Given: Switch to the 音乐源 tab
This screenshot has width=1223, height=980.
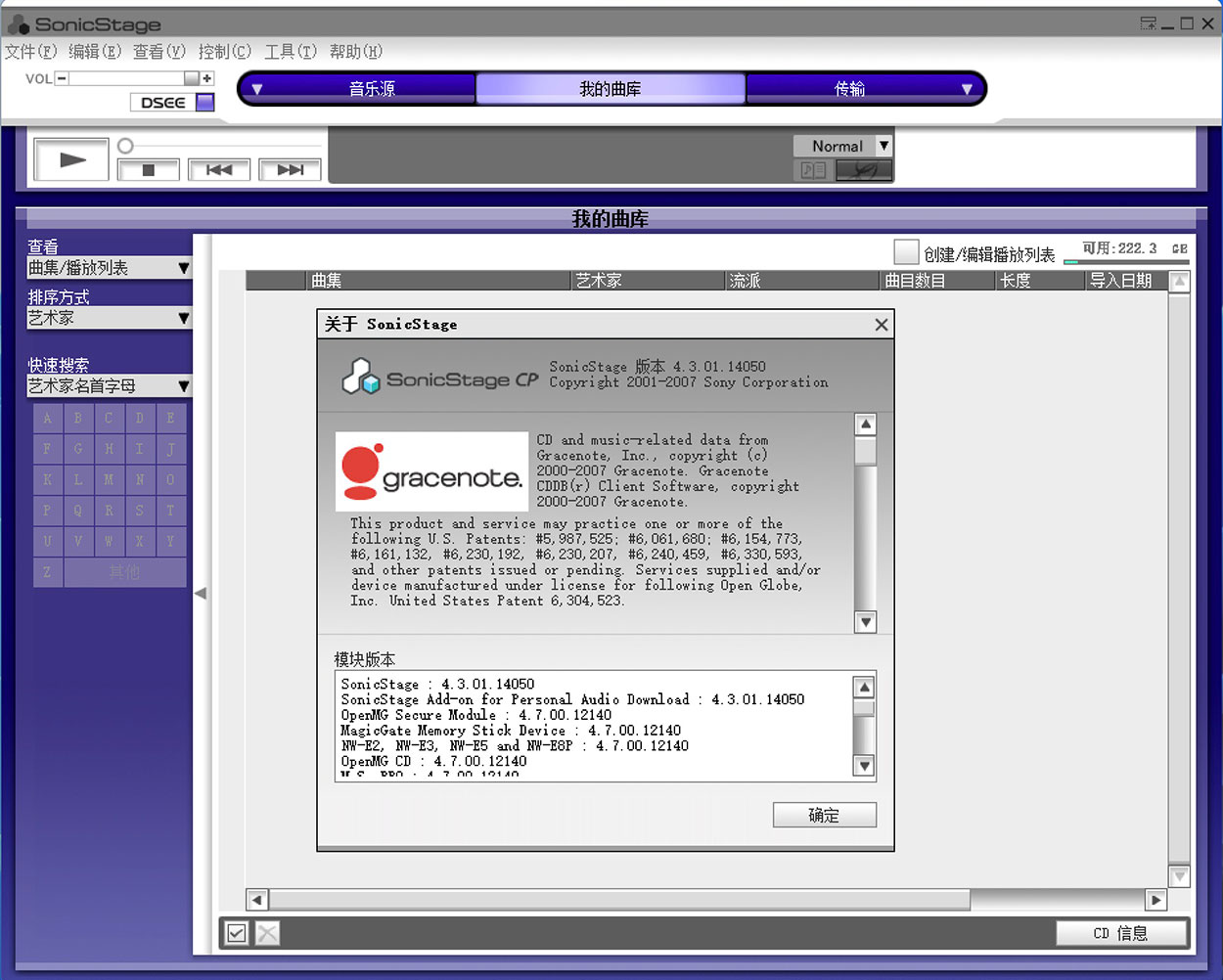Looking at the screenshot, I should 372,89.
